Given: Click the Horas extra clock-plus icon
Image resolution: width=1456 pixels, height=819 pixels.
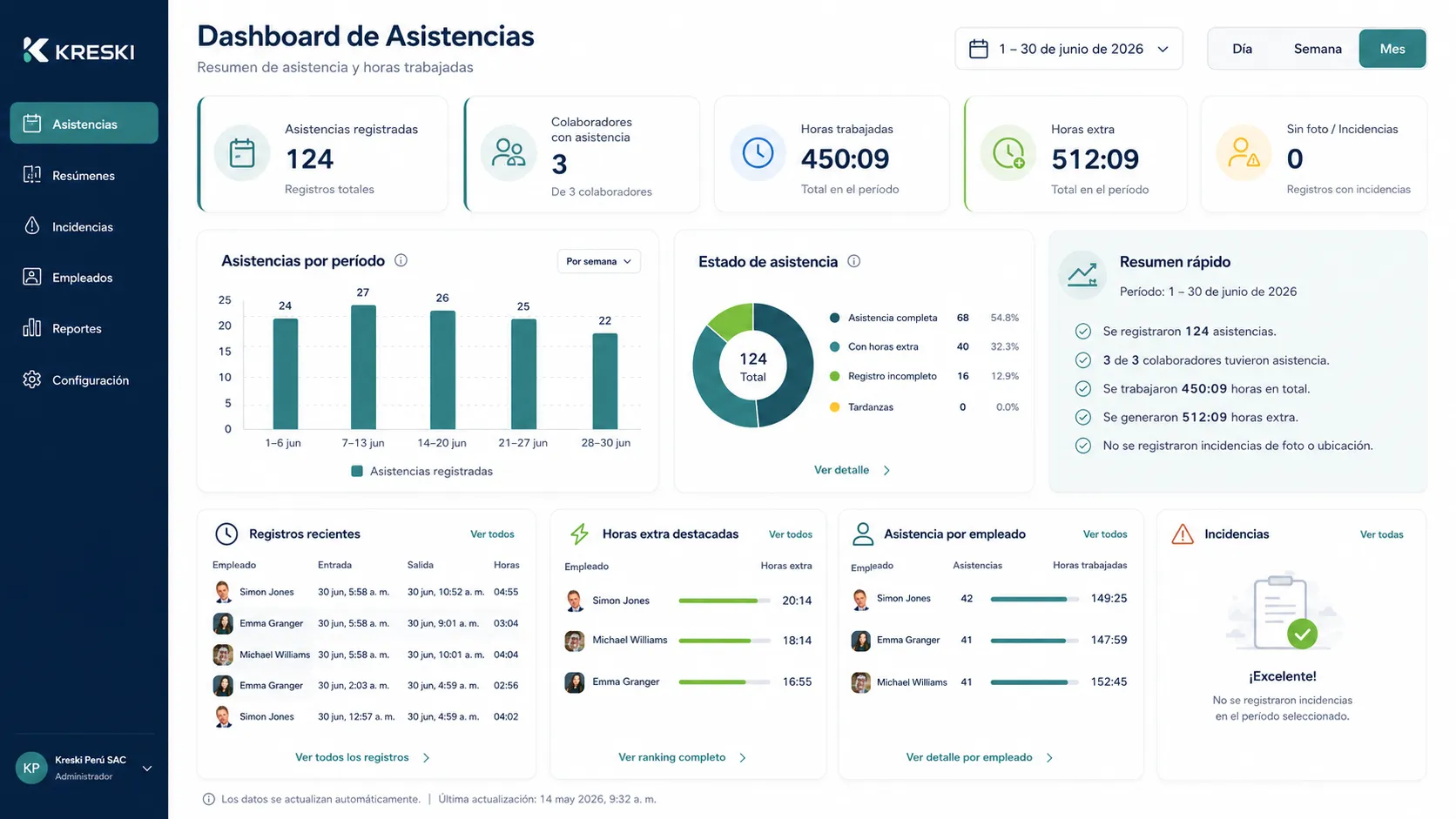Looking at the screenshot, I should pos(1008,153).
